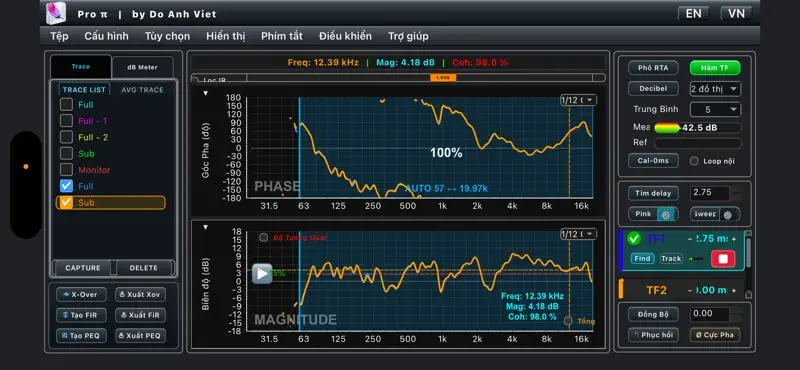This screenshot has height=370, width=800.
Task: Click the Phục hồi restore button
Action: click(x=653, y=335)
